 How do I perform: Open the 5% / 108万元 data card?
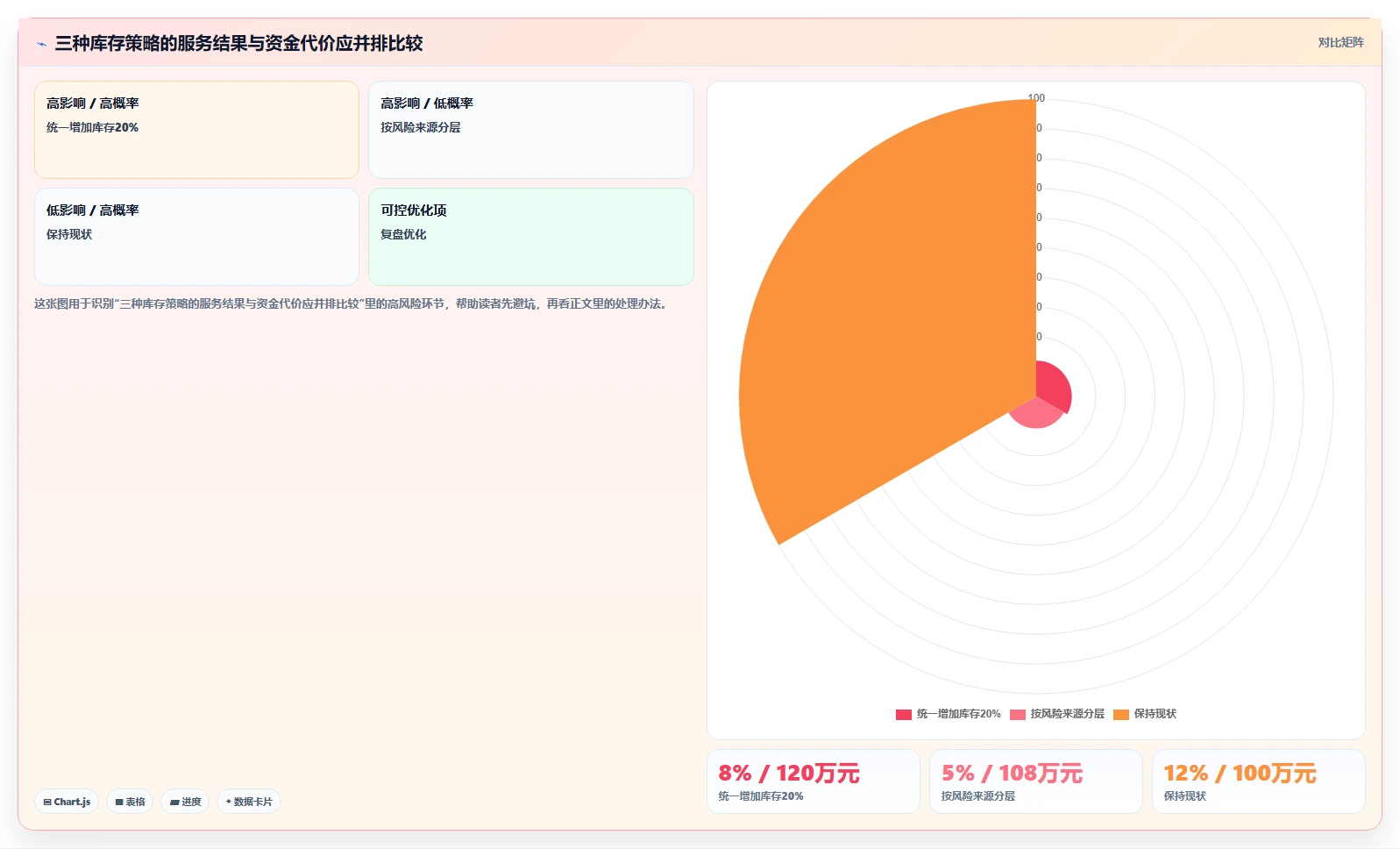point(1035,781)
